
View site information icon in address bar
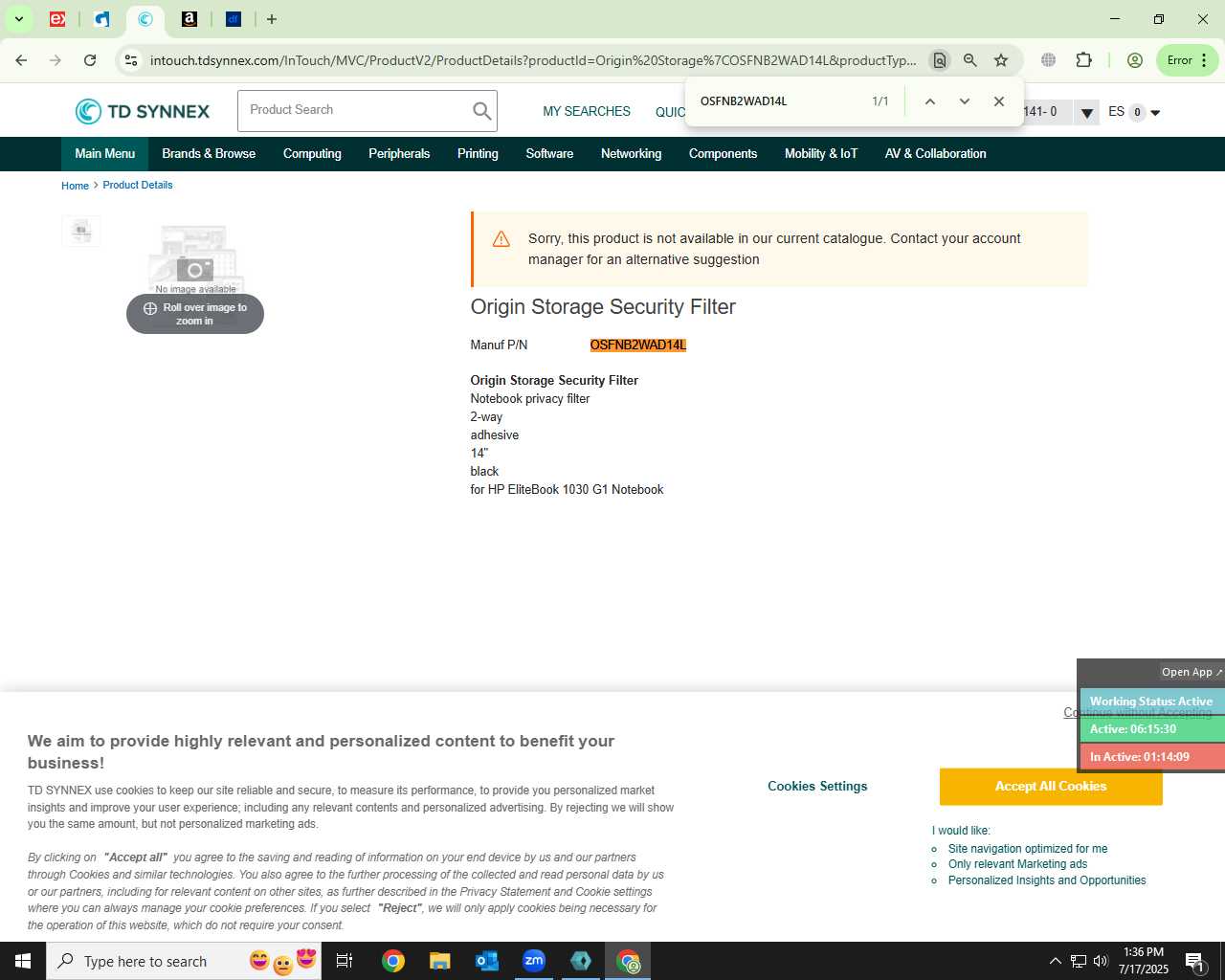pyautogui.click(x=131, y=60)
